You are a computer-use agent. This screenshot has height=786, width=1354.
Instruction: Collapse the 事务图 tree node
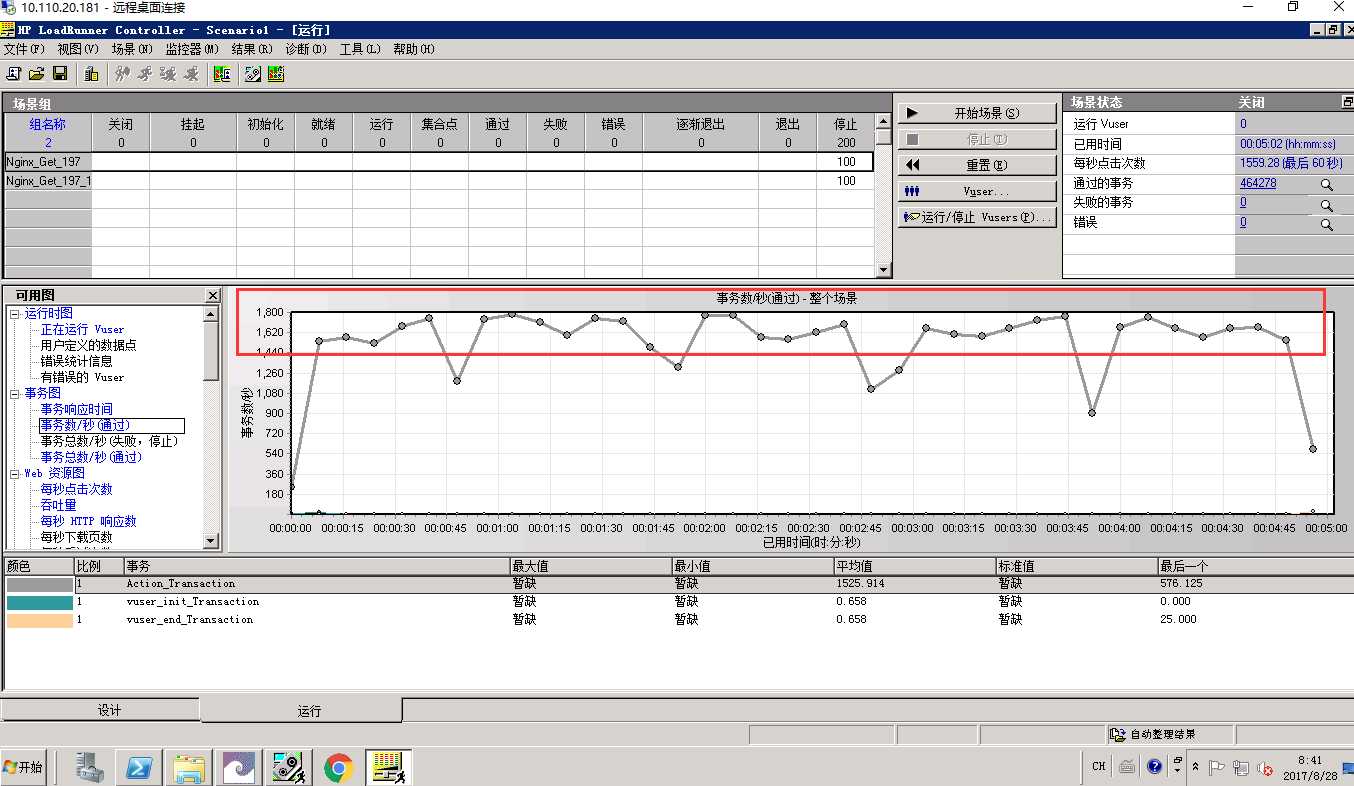15,394
